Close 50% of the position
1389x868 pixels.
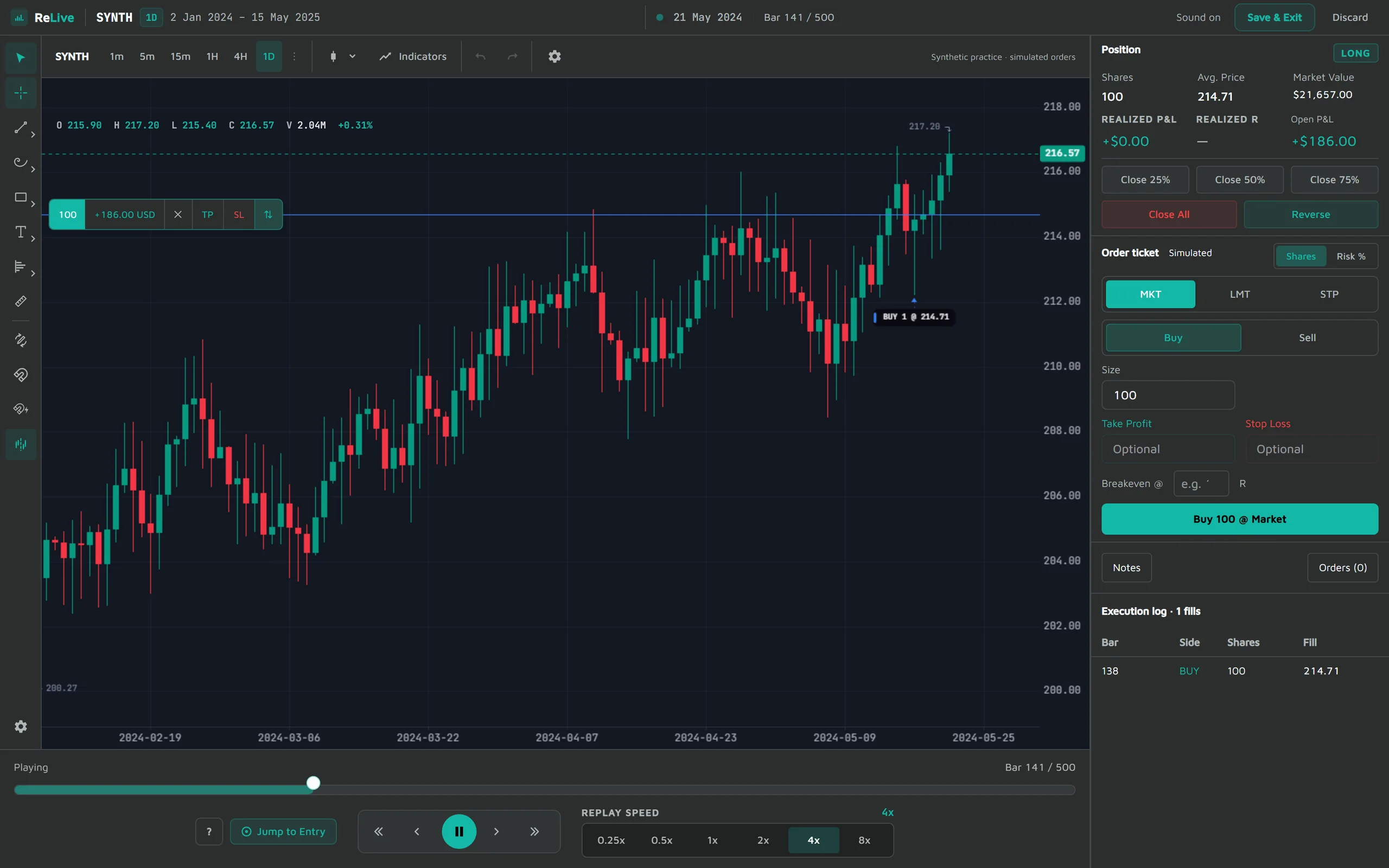coord(1240,180)
